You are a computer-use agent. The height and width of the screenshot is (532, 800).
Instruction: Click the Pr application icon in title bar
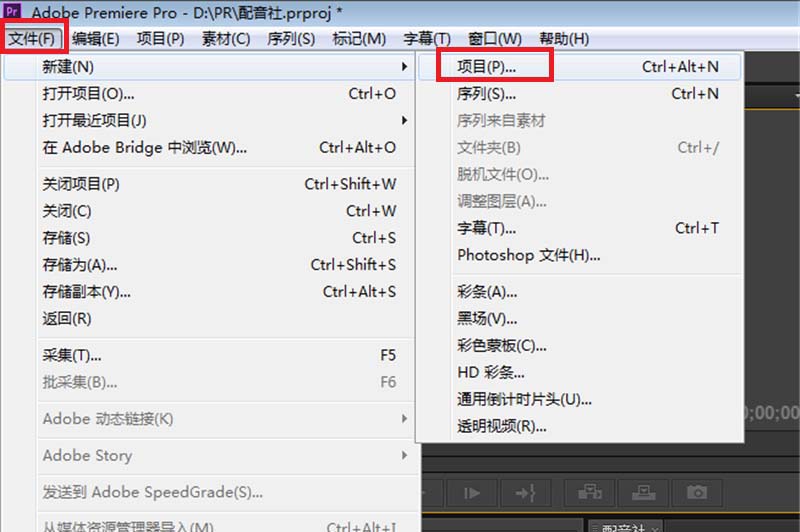(12, 10)
